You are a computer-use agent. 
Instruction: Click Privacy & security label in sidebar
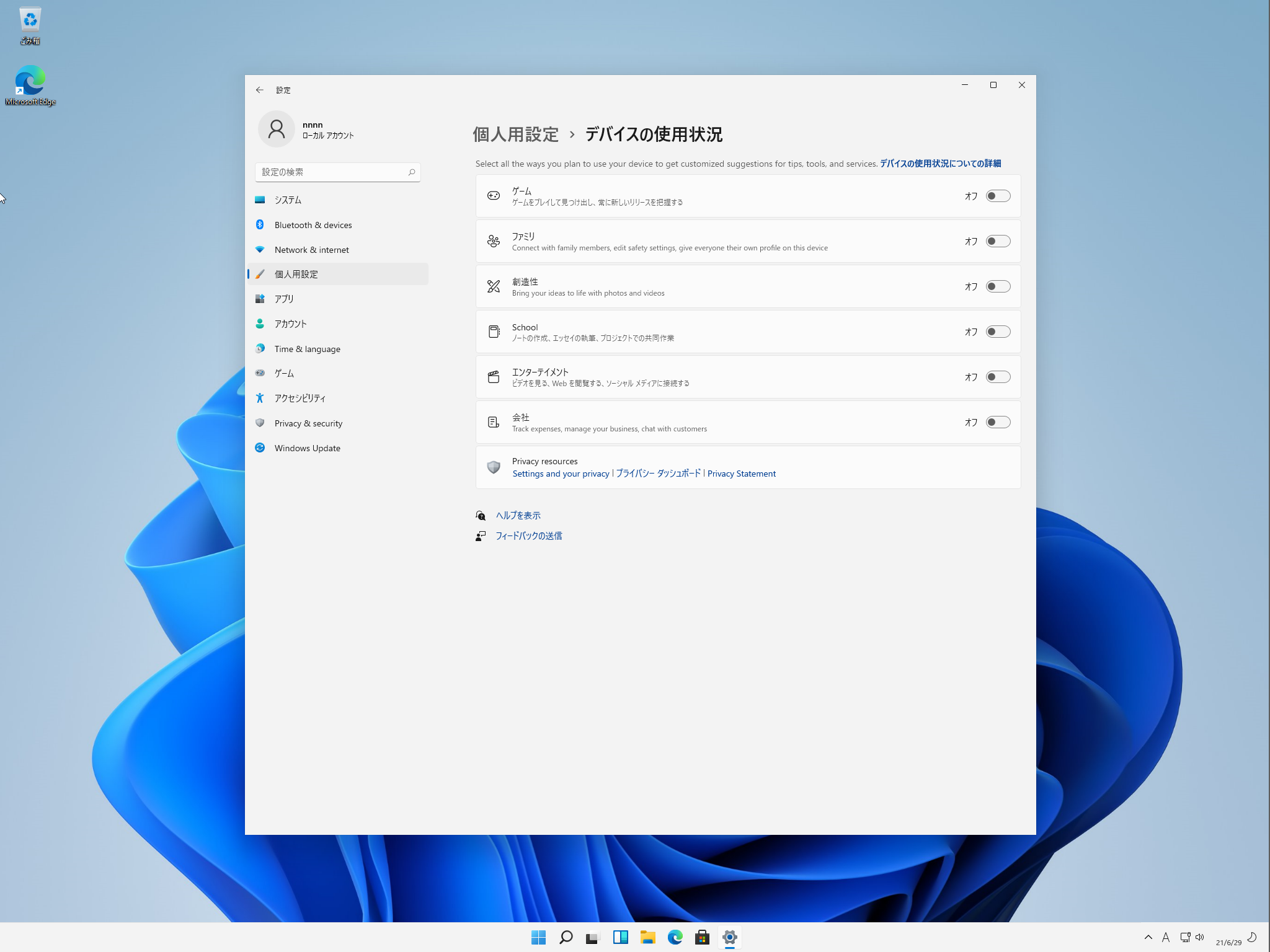(x=308, y=423)
